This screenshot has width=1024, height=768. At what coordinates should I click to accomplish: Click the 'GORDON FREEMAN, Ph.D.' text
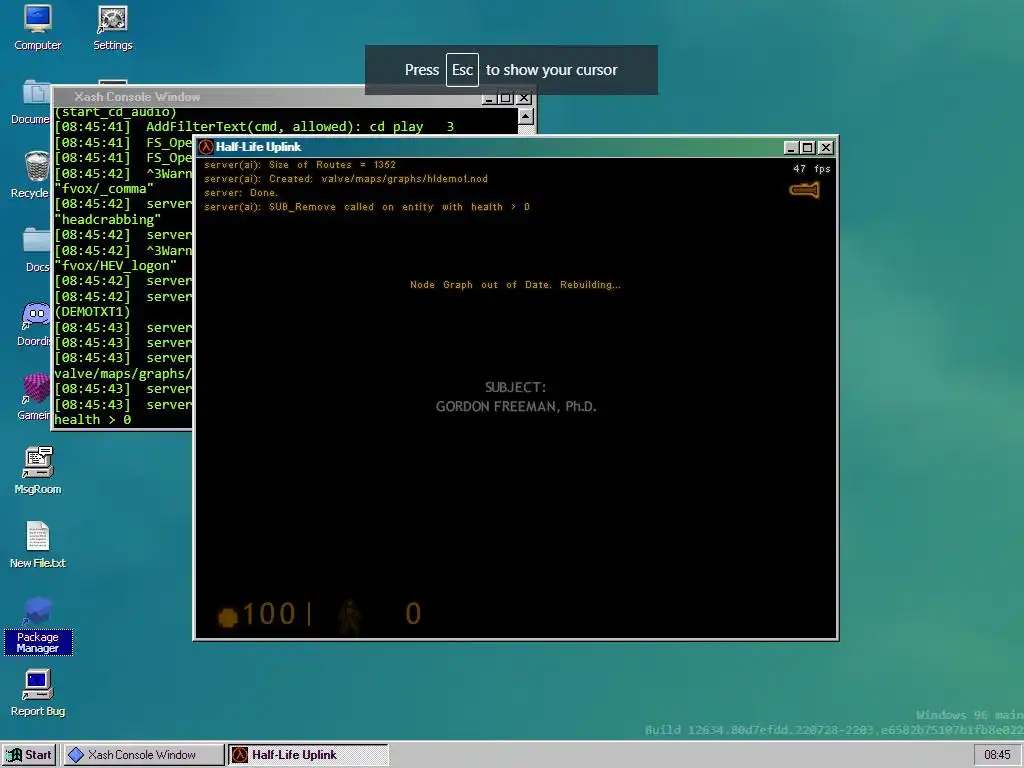[x=516, y=406]
